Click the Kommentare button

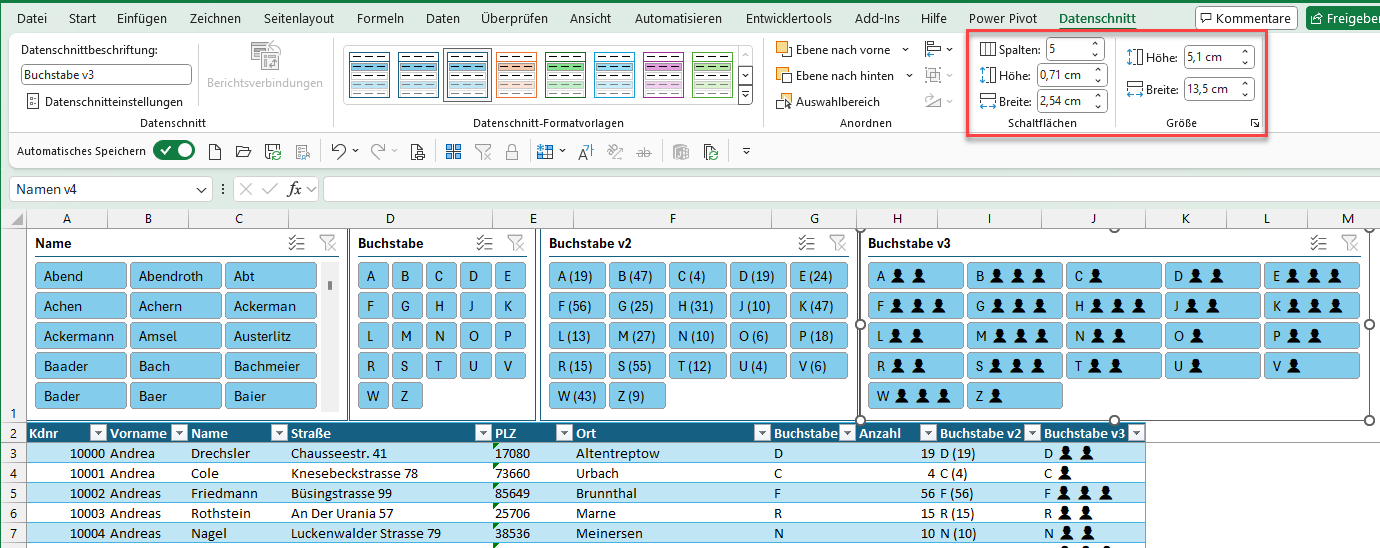pos(1246,18)
